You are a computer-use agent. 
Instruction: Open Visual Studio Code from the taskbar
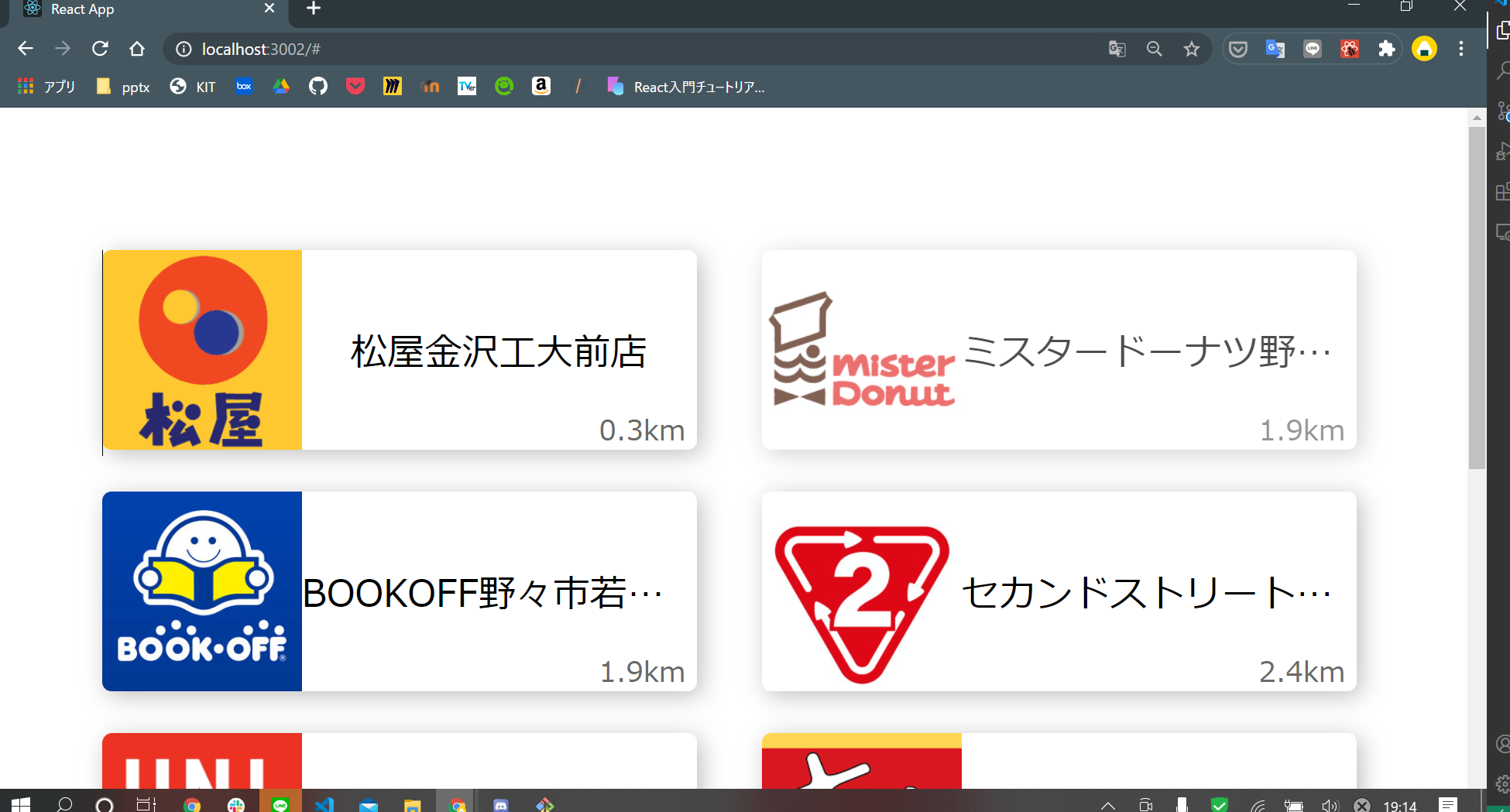pyautogui.click(x=324, y=805)
